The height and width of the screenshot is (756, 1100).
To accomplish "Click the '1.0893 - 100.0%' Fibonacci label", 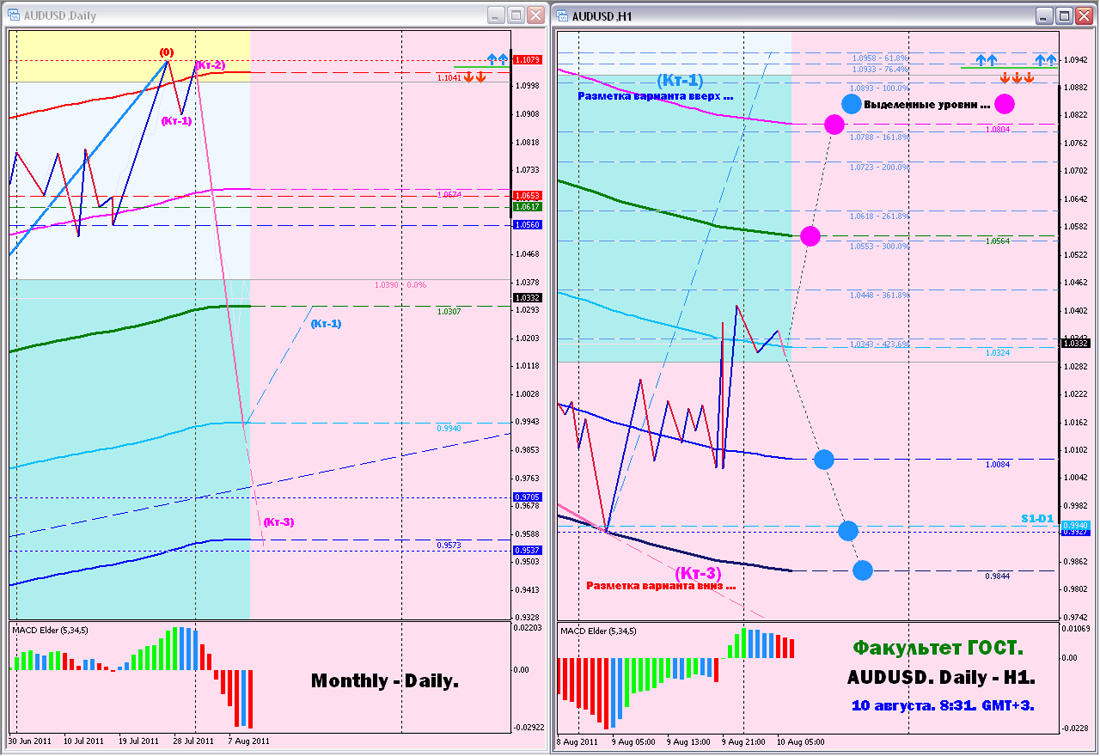I will click(880, 88).
